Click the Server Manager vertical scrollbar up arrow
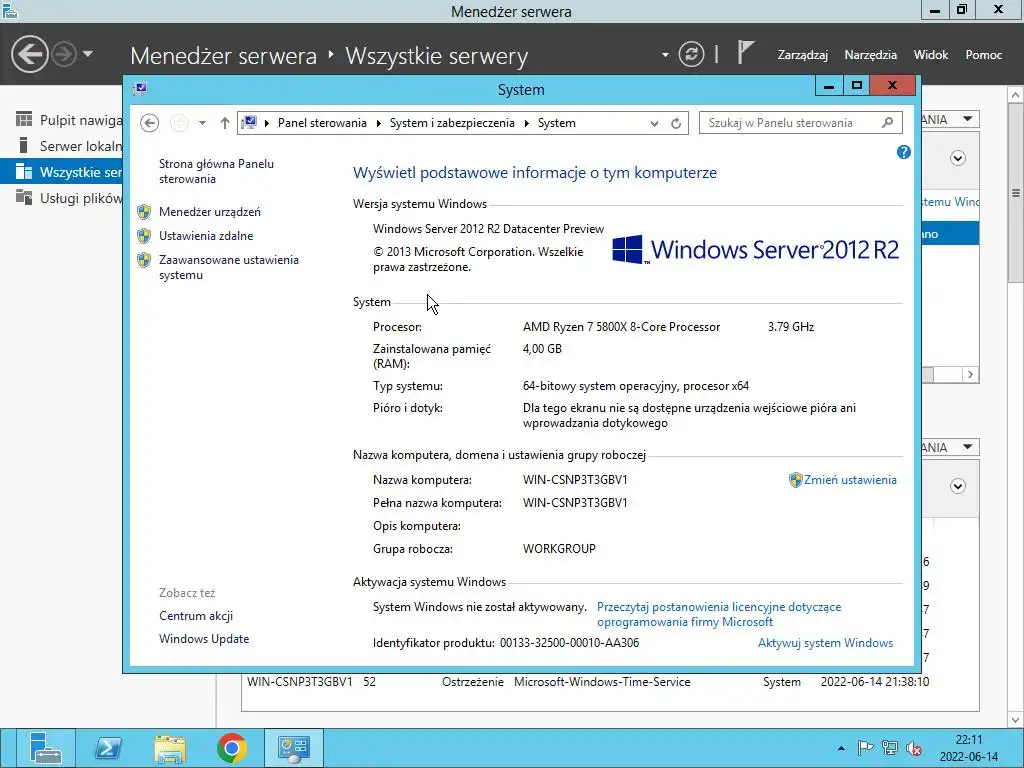The image size is (1024, 768). coord(1016,95)
